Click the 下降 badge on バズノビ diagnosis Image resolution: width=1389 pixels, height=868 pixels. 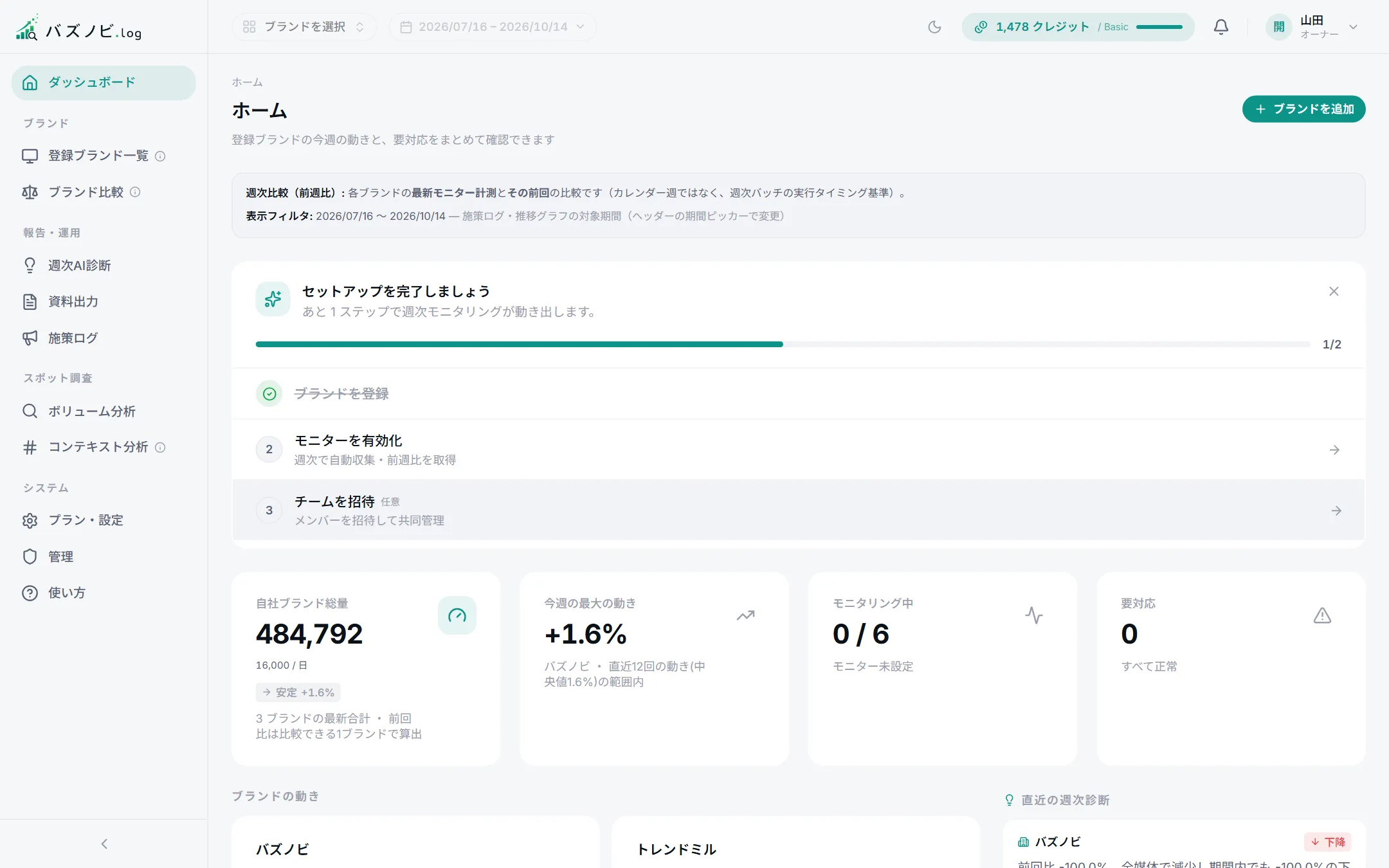click(x=1328, y=842)
